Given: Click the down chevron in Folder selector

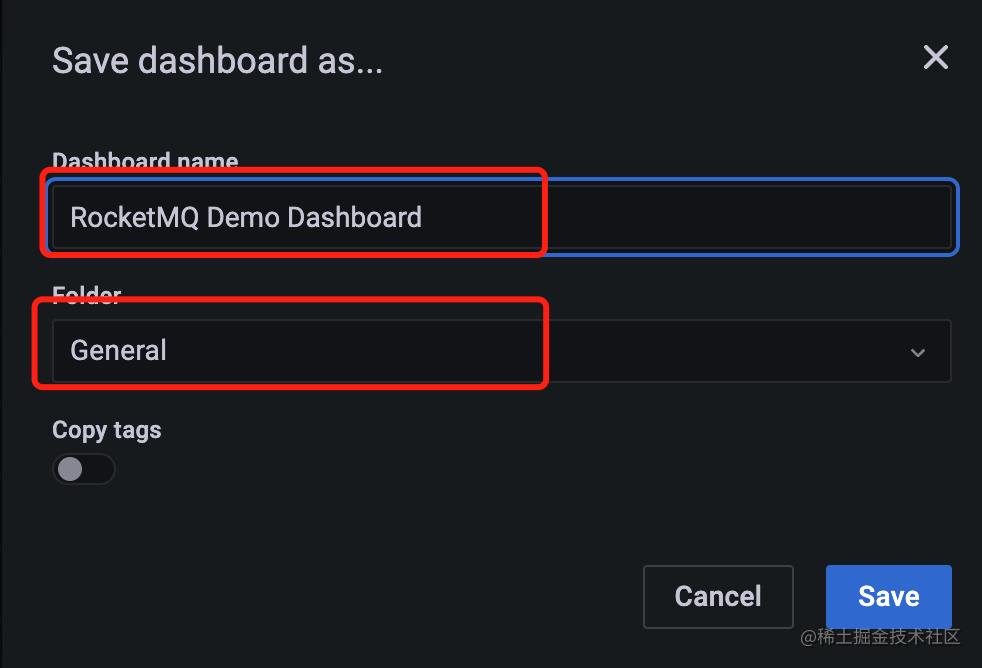Looking at the screenshot, I should (917, 352).
